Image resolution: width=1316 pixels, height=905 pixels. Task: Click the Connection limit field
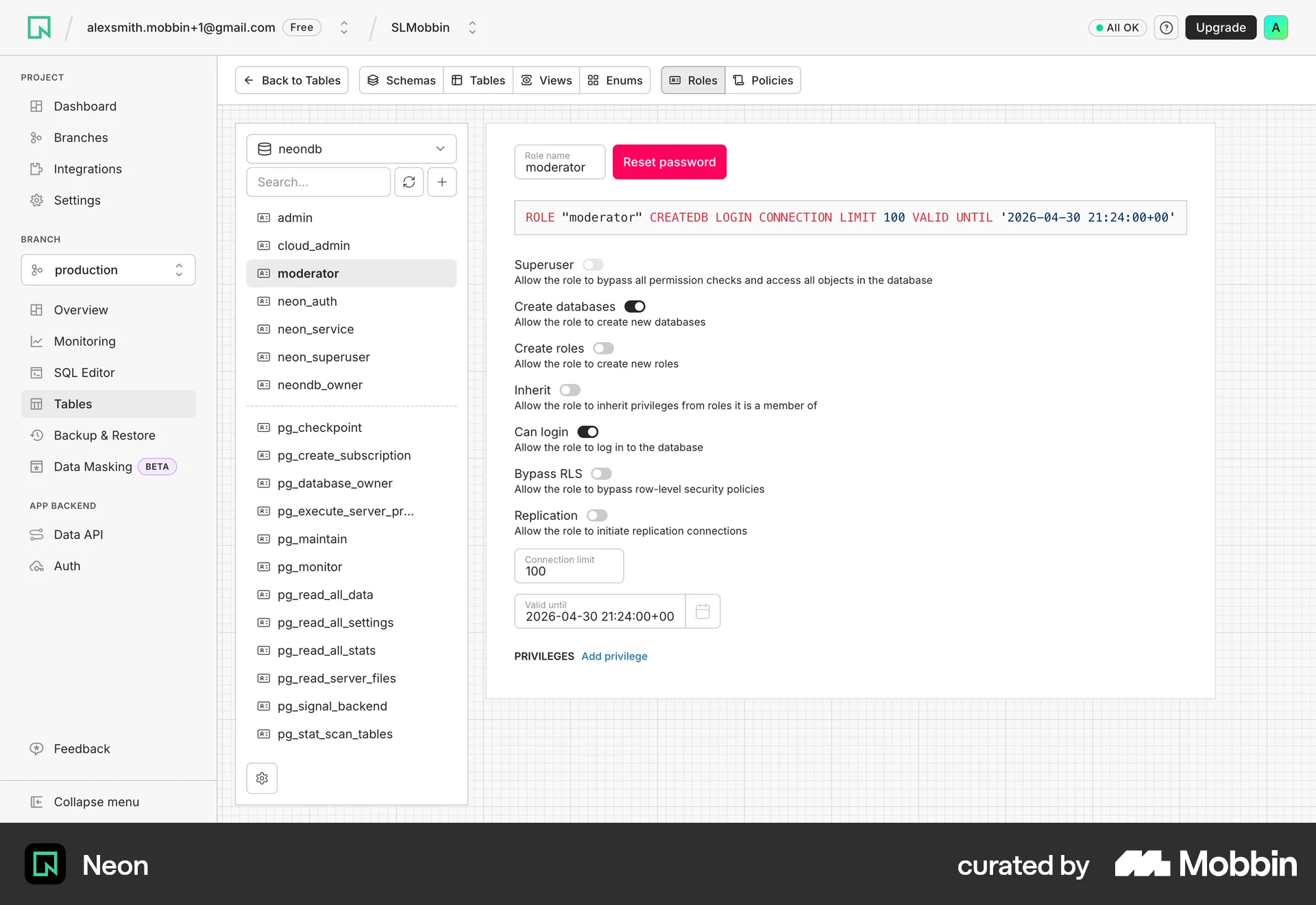pyautogui.click(x=569, y=566)
